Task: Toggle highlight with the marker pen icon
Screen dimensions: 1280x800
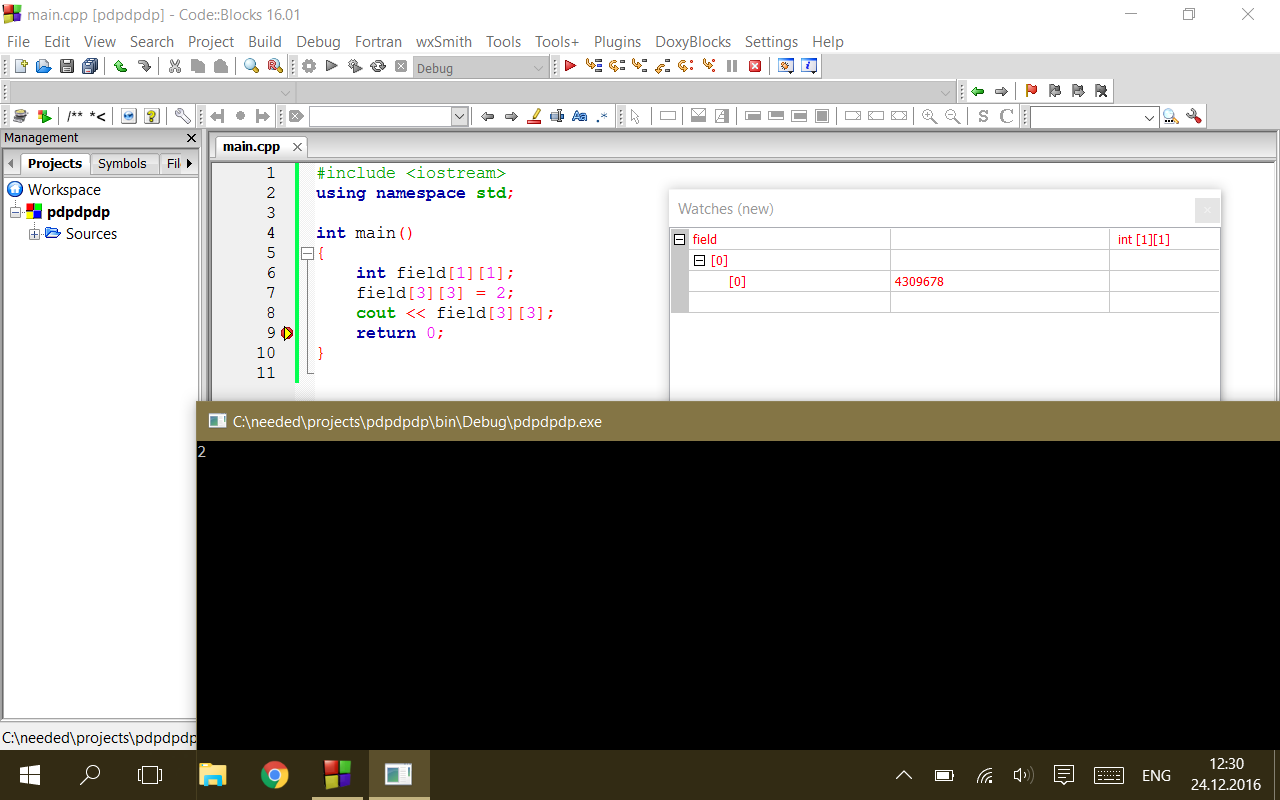Action: coord(534,116)
